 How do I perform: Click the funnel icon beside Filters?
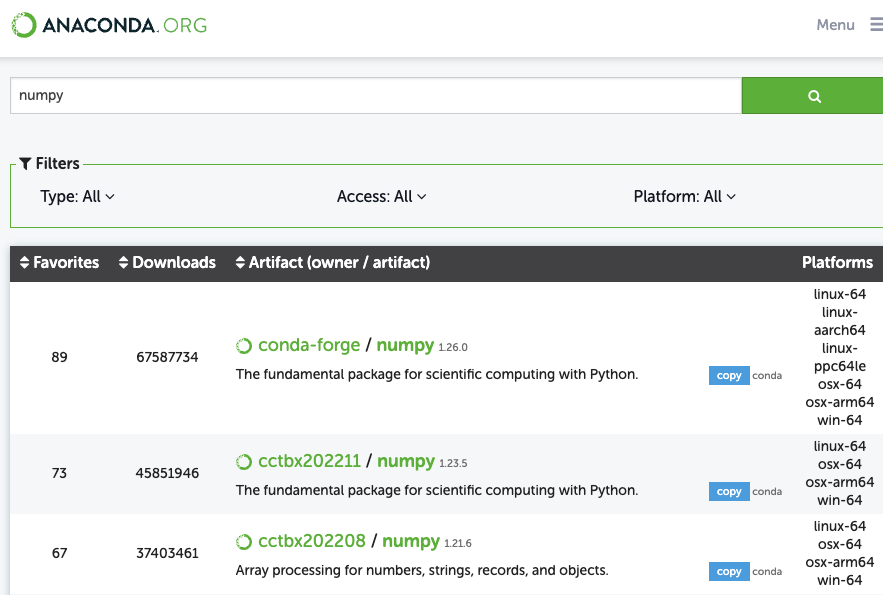[x=25, y=164]
